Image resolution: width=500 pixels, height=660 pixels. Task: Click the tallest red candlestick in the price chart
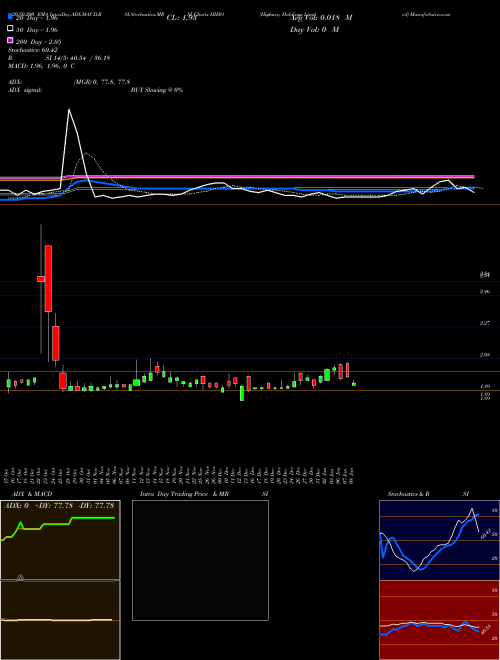[48, 279]
